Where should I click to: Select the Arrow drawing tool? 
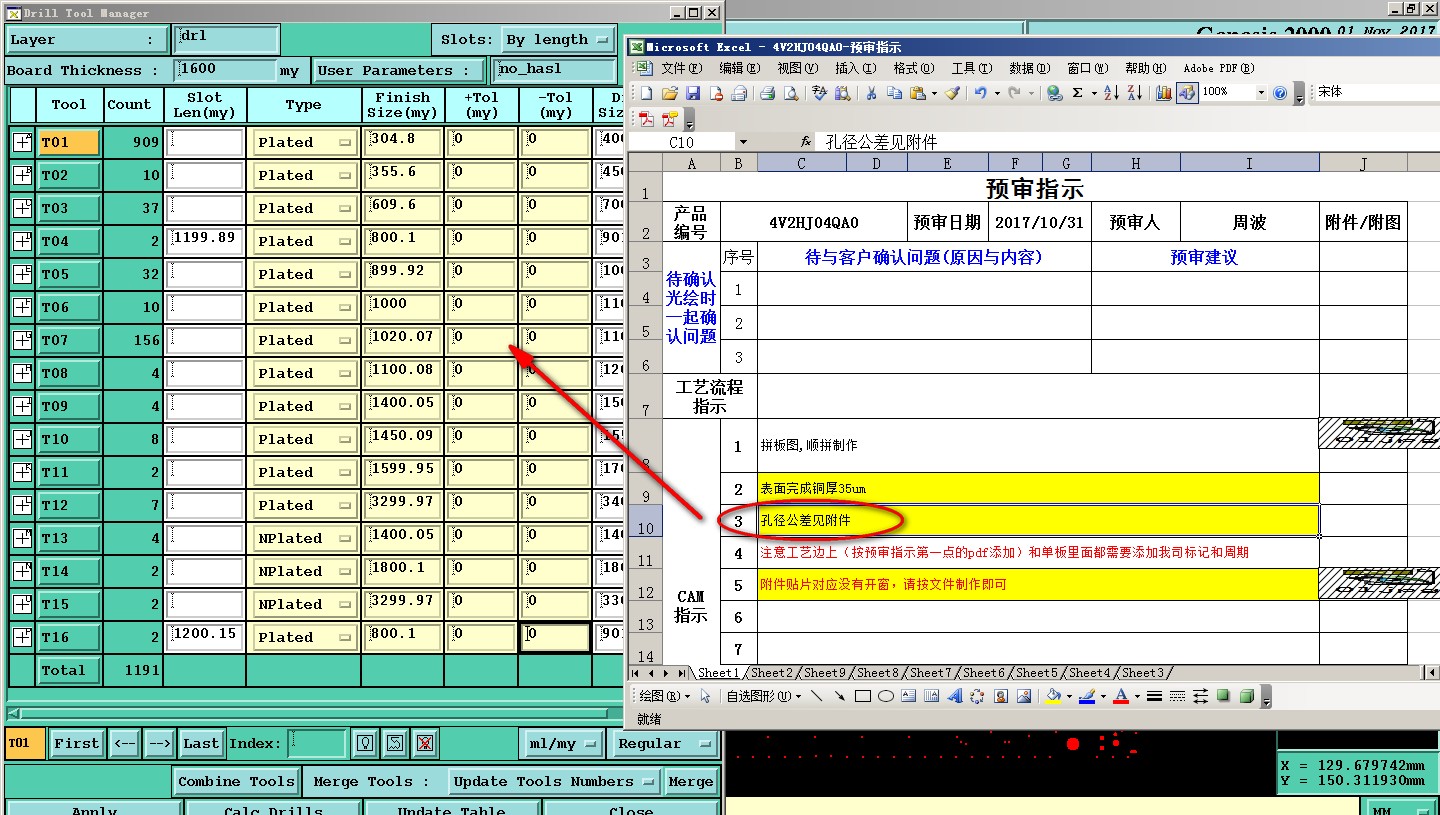tap(840, 696)
